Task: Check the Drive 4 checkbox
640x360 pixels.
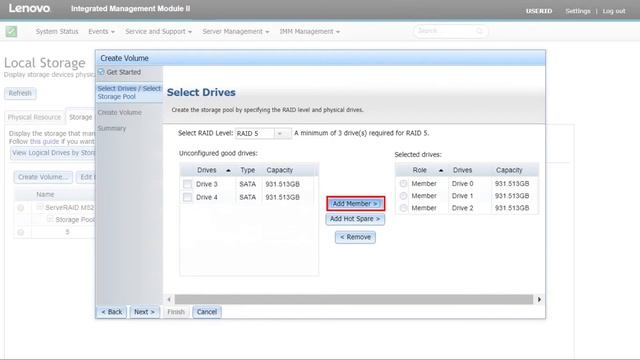Action: [187, 197]
